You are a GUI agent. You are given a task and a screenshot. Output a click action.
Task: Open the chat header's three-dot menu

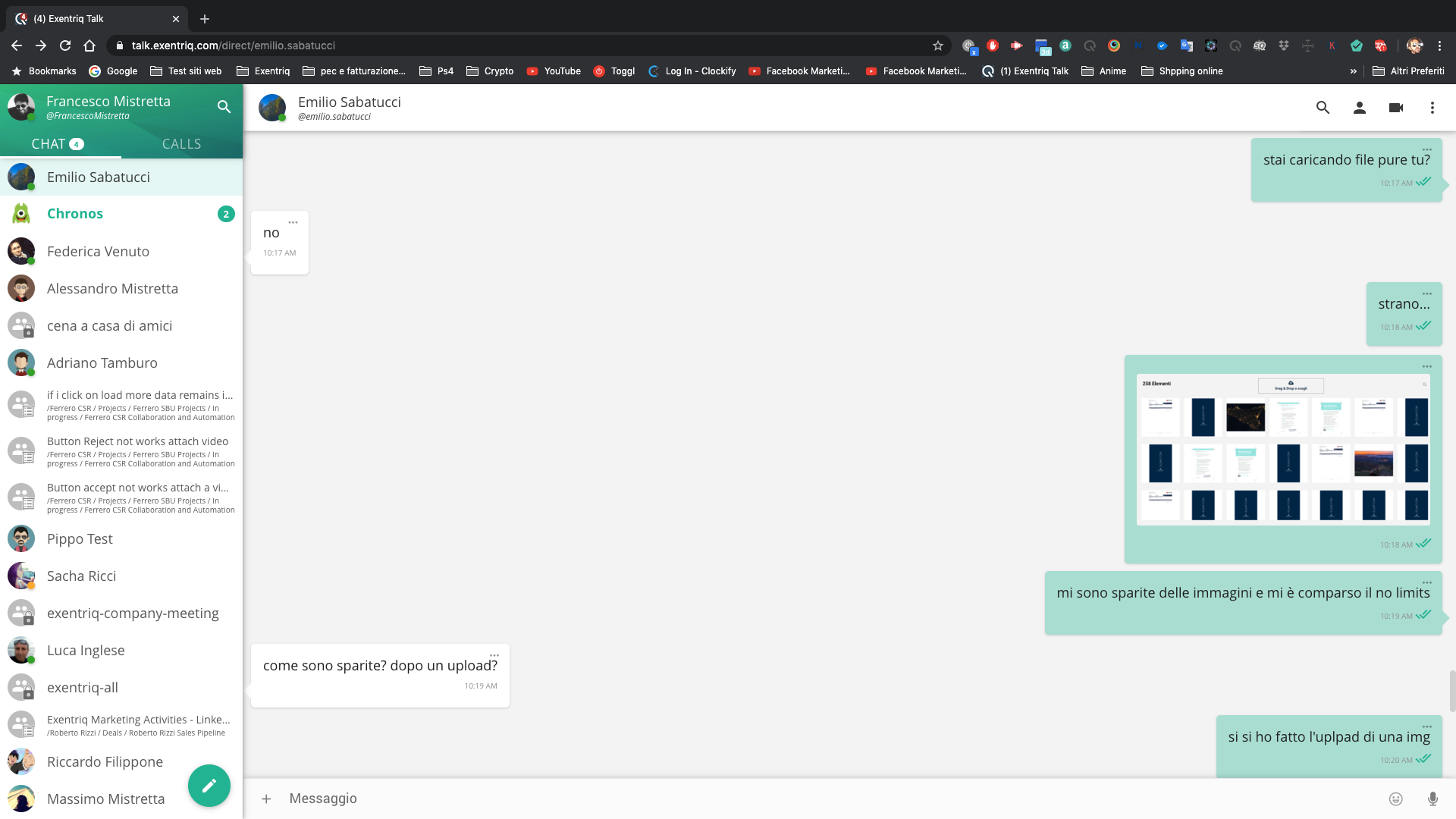pyautogui.click(x=1432, y=108)
